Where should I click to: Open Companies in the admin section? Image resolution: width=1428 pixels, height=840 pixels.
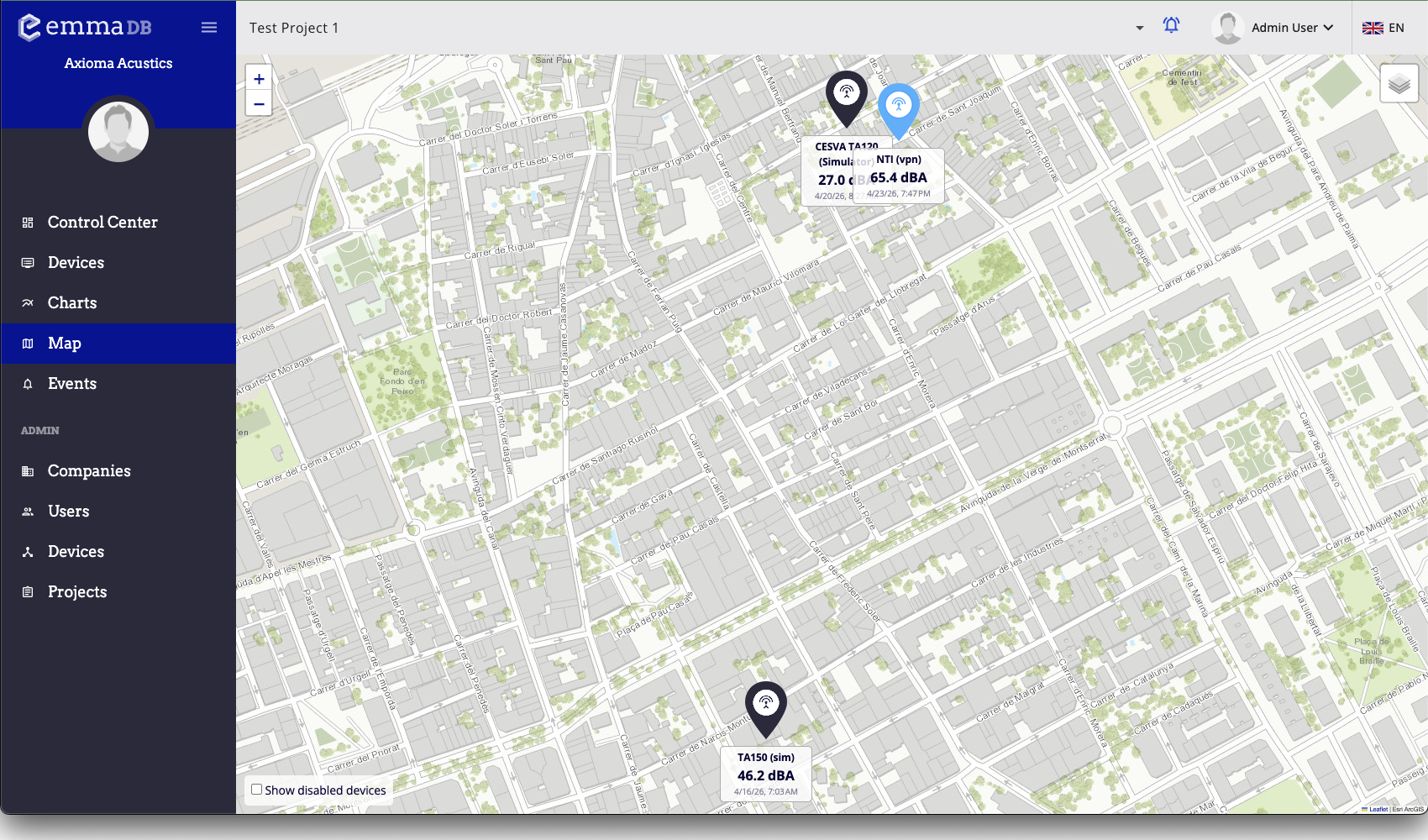[x=89, y=471]
